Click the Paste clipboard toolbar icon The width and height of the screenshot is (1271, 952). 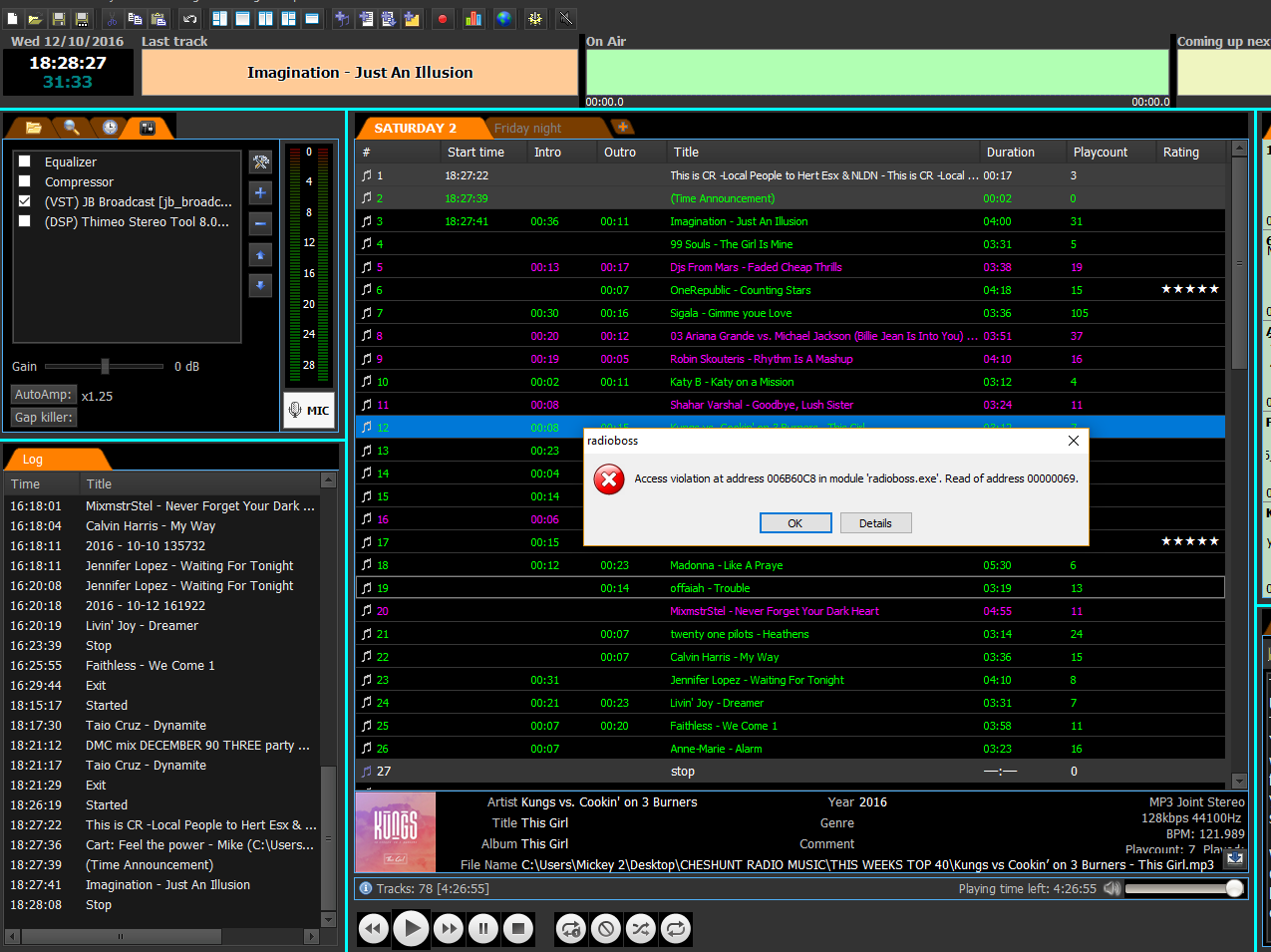click(159, 19)
